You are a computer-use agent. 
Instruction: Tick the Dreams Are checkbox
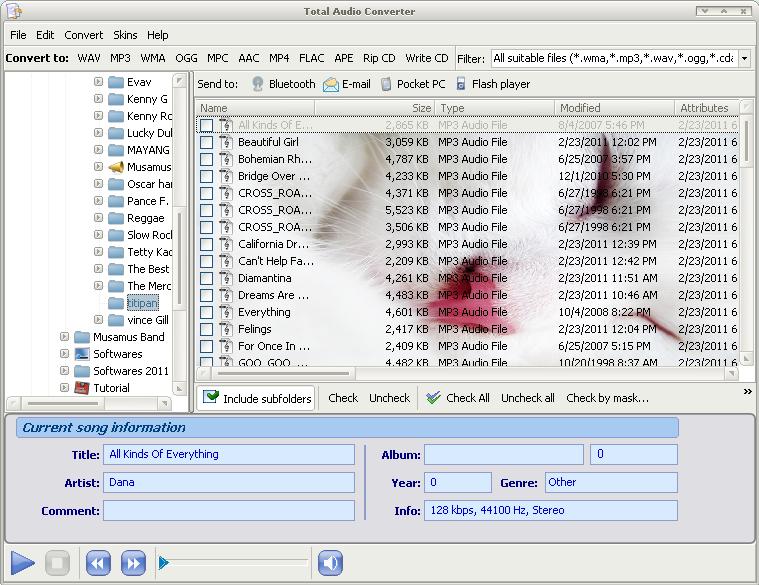206,295
